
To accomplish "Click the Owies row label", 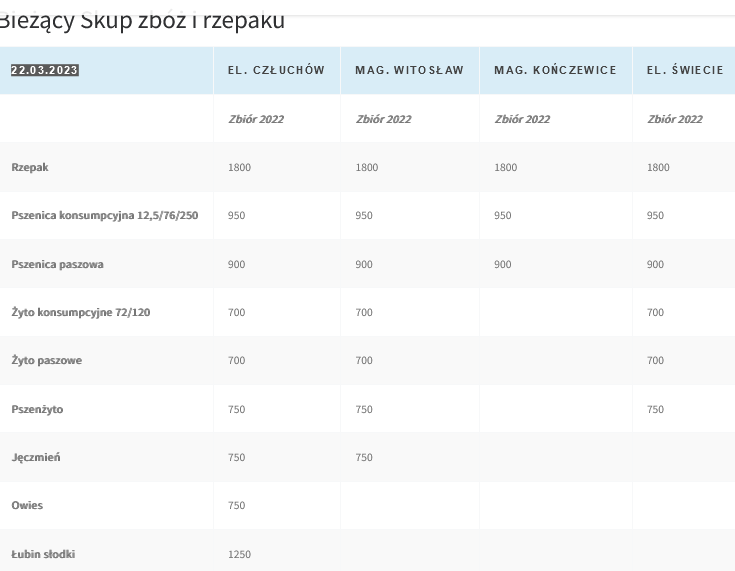I will tap(27, 505).
